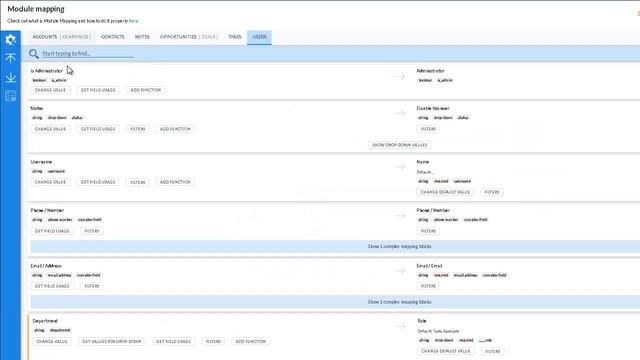Click Add Function for Is Administrator
The image size is (640, 360).
pyautogui.click(x=146, y=90)
